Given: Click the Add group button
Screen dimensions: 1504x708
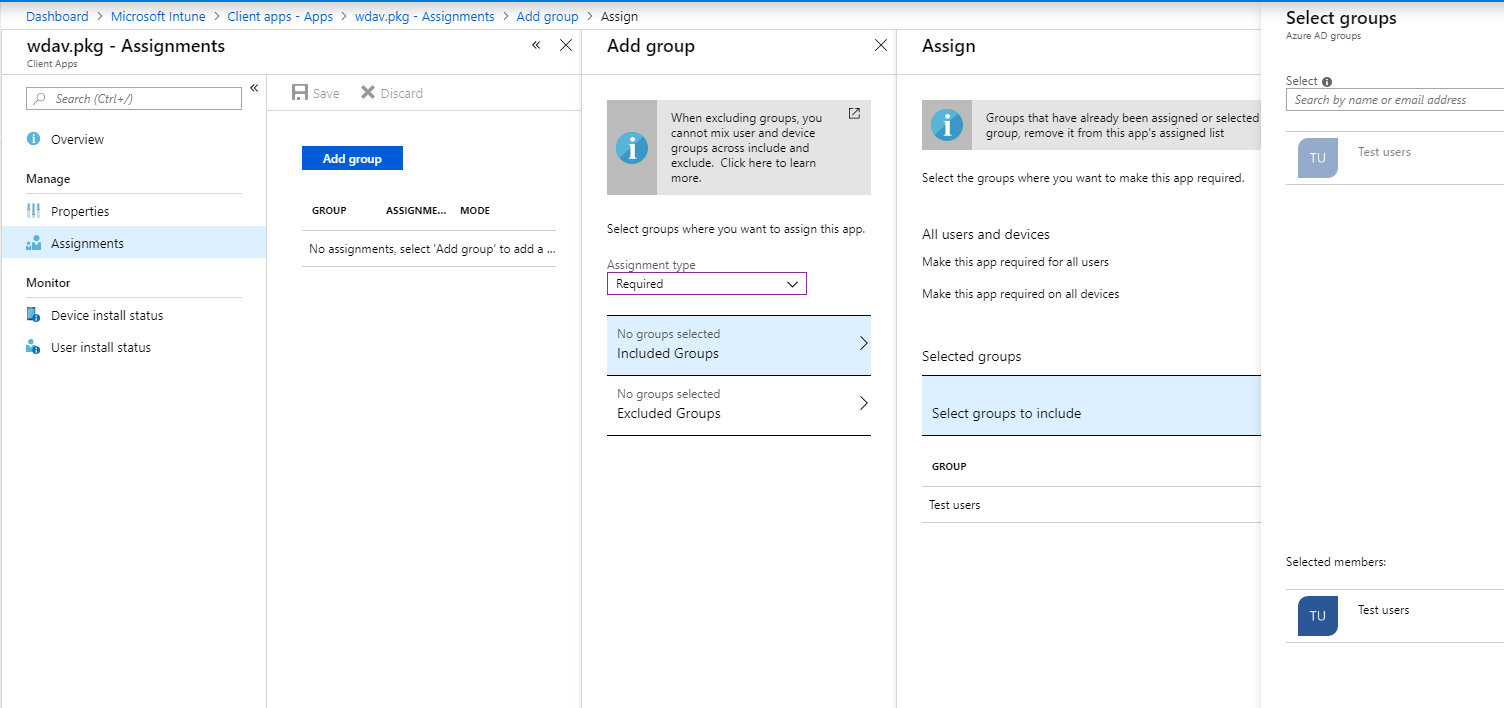Looking at the screenshot, I should pos(352,159).
